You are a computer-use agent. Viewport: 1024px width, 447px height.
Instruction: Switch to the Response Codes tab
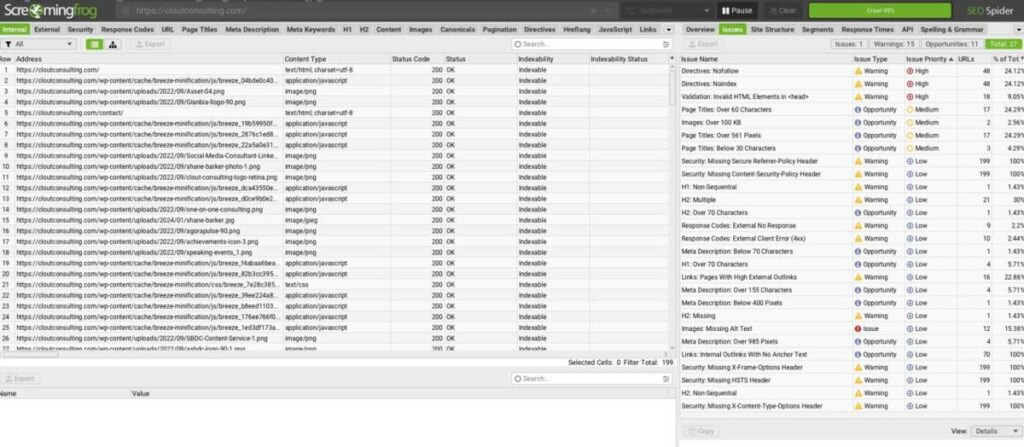coord(128,30)
